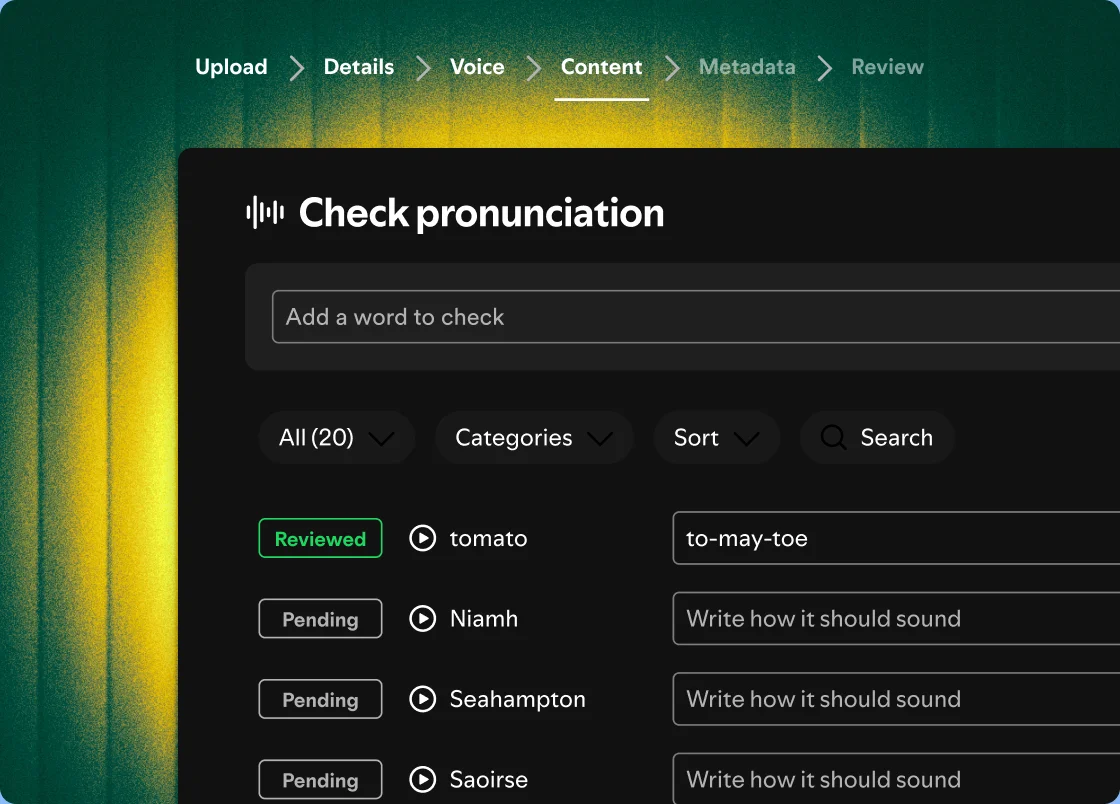Switch to the Voice step

click(477, 67)
